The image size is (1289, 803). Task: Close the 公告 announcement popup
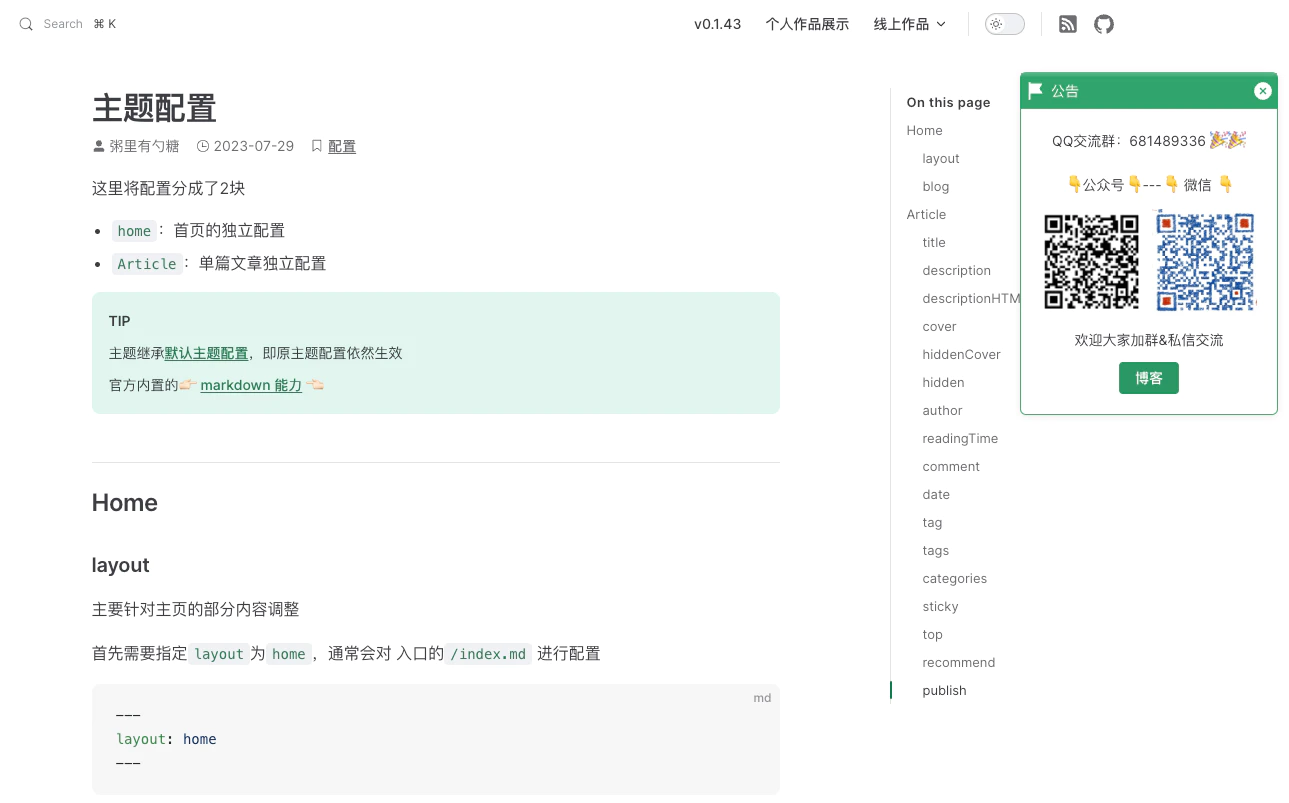pyautogui.click(x=1262, y=91)
